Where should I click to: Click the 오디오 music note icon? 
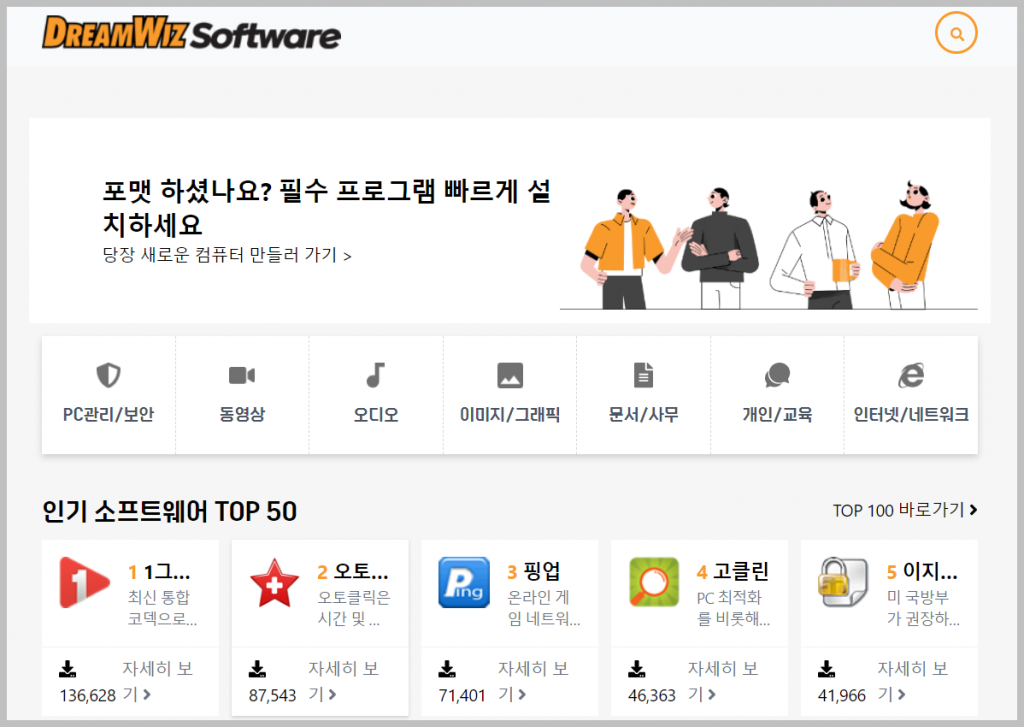[x=376, y=375]
